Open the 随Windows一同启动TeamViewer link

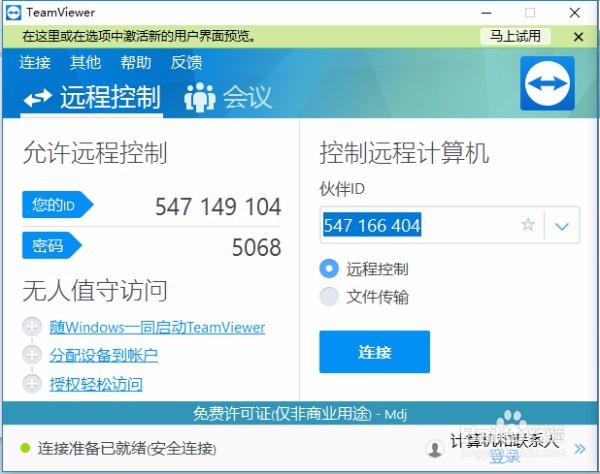(x=157, y=327)
